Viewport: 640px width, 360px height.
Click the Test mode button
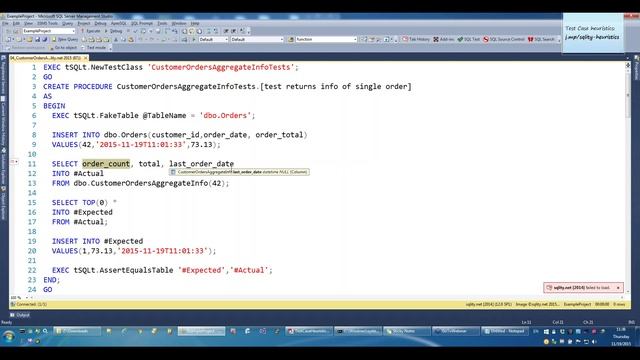(x=94, y=48)
